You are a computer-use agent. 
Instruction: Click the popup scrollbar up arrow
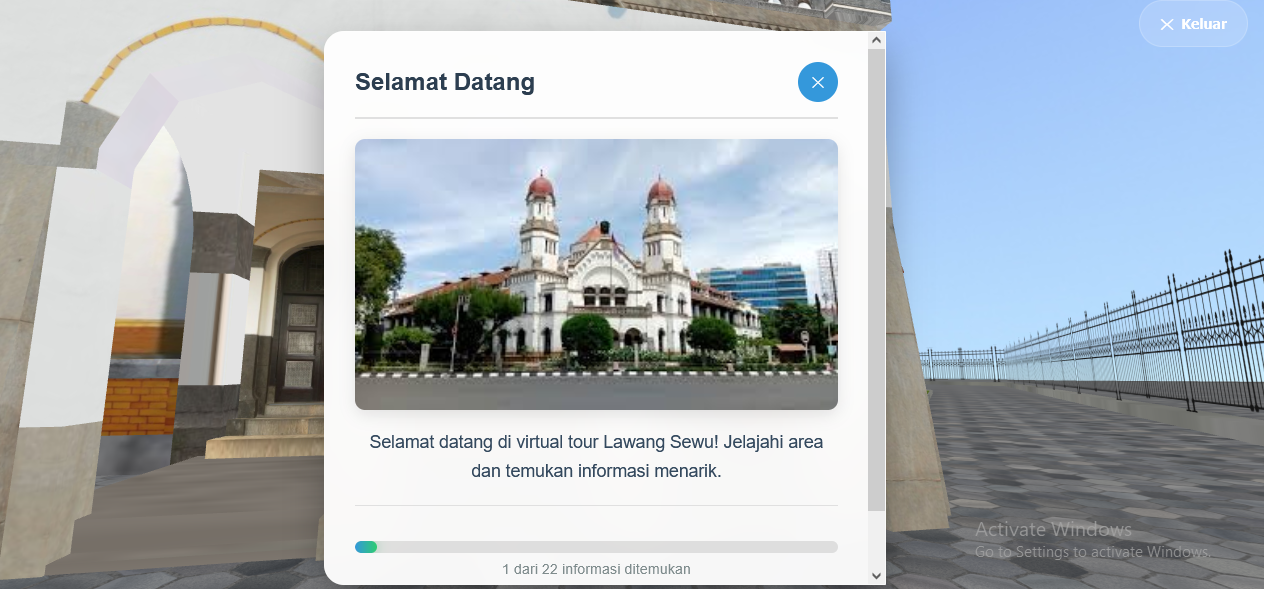click(x=876, y=40)
